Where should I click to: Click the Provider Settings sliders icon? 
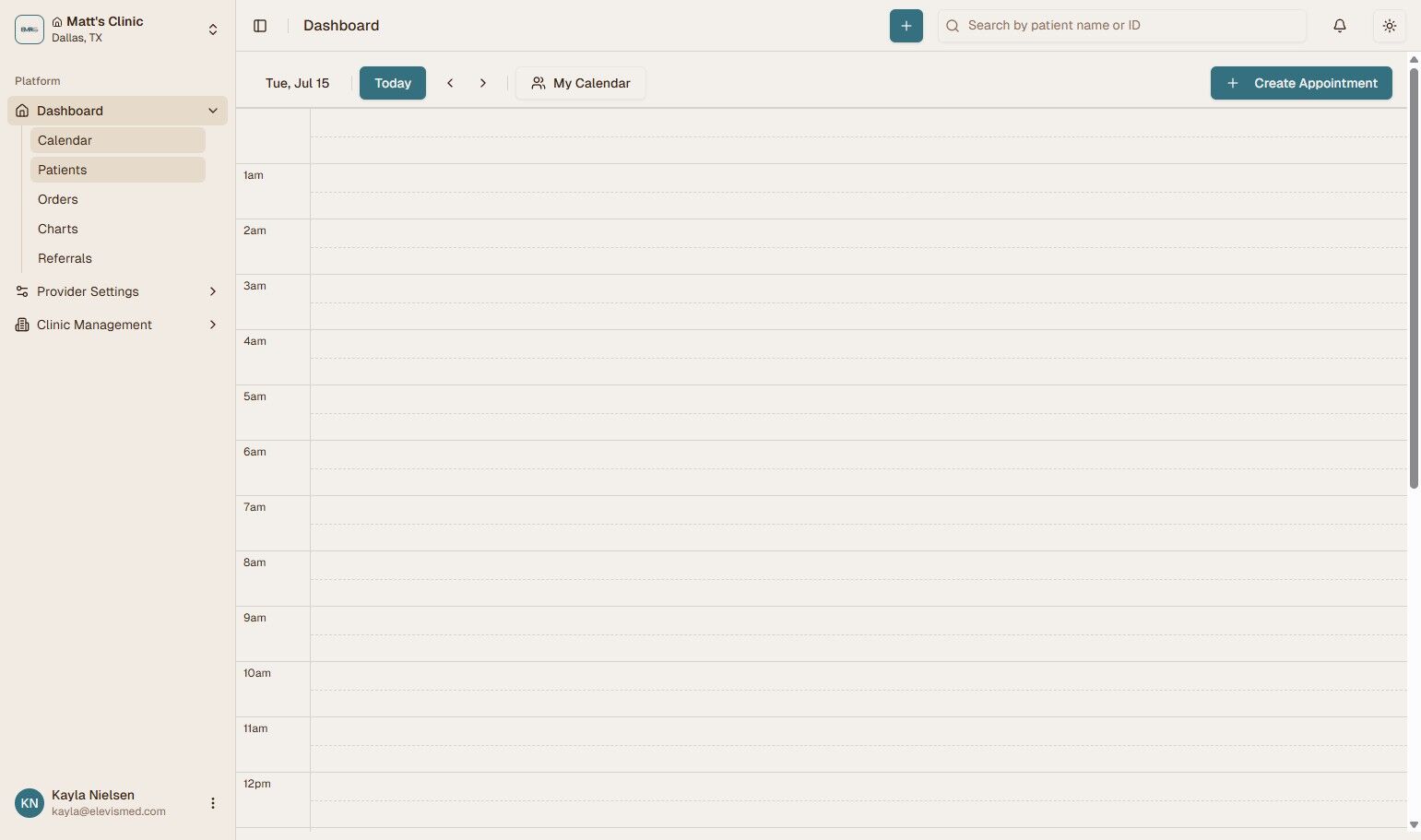coord(22,291)
